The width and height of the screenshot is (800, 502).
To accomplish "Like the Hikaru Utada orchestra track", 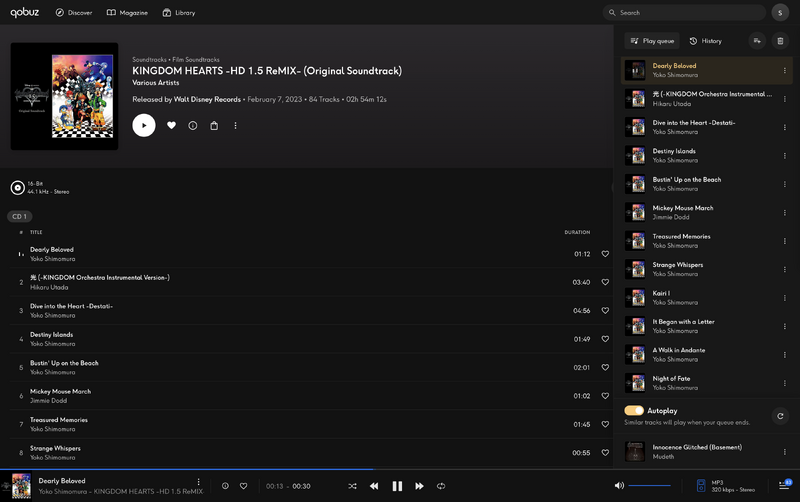I will pyautogui.click(x=605, y=282).
